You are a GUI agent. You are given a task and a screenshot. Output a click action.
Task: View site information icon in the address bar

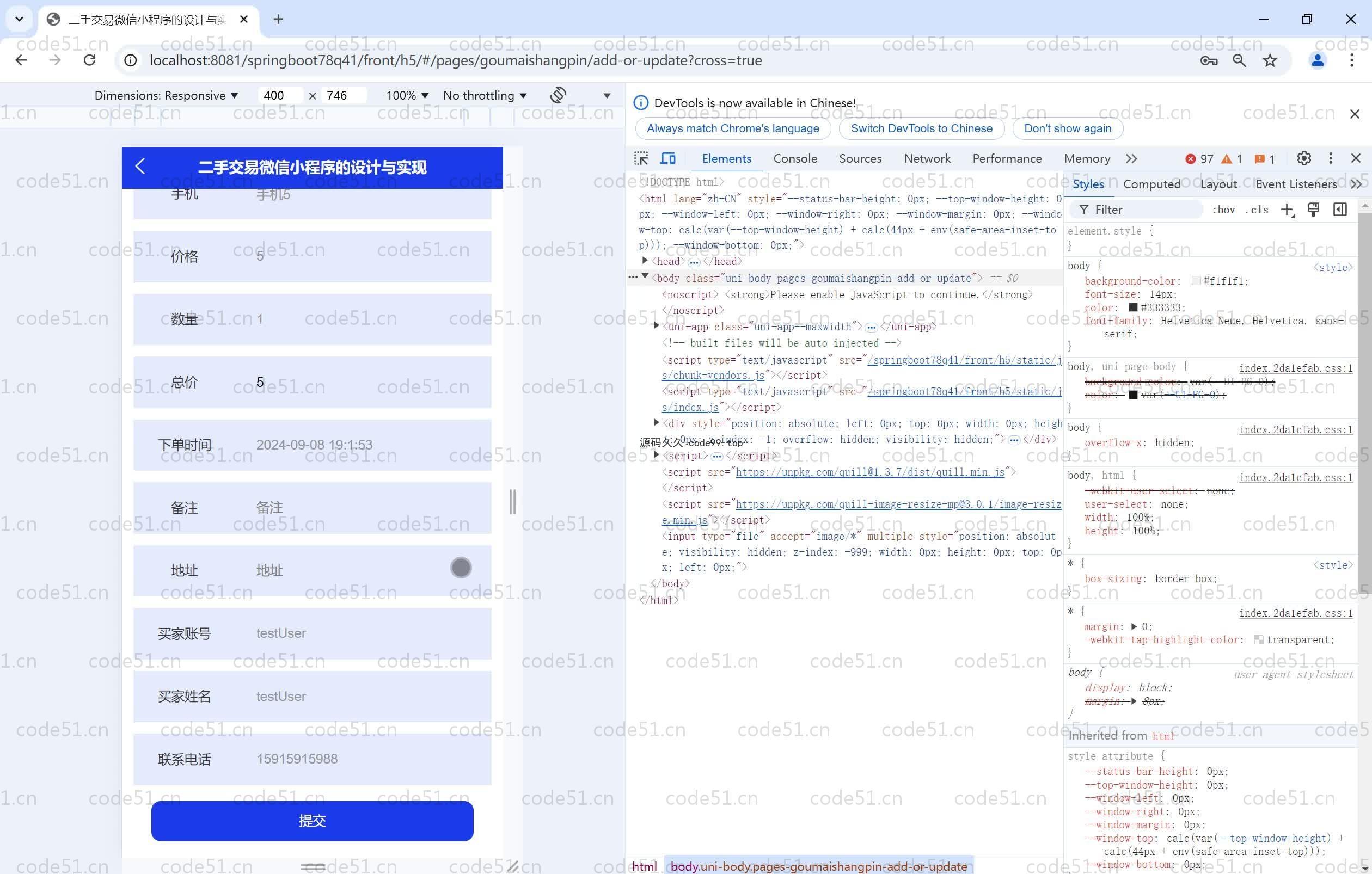click(x=131, y=60)
